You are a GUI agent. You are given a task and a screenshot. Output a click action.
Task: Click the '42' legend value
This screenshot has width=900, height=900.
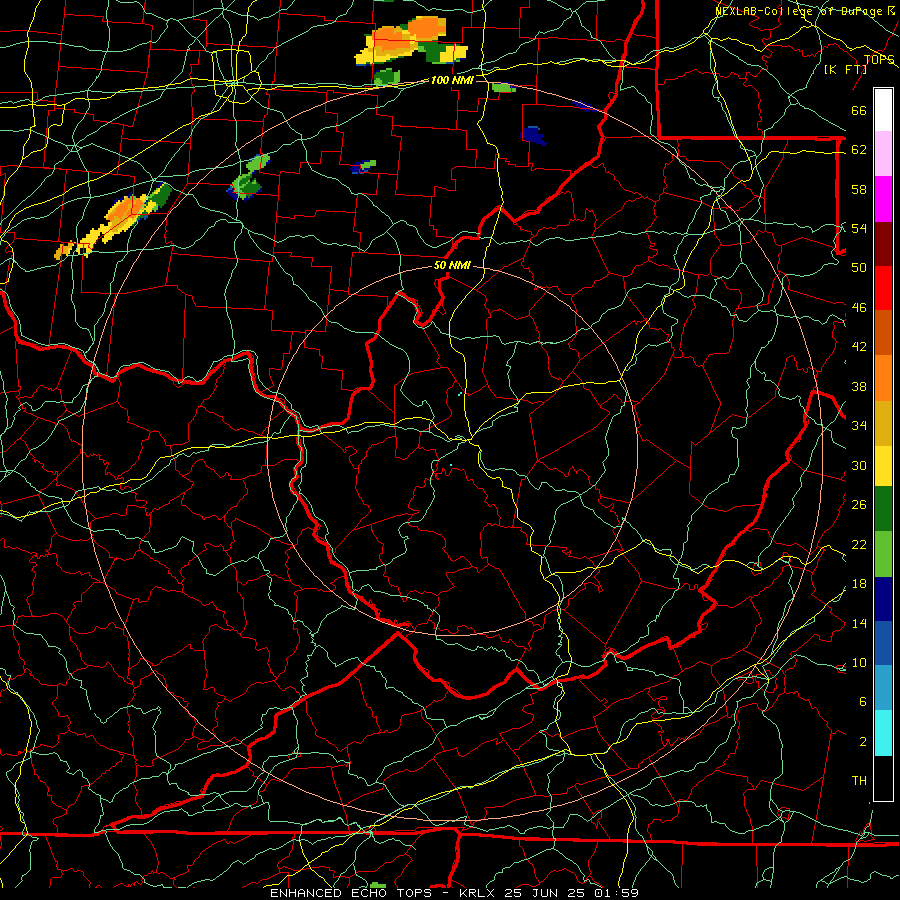[x=859, y=347]
